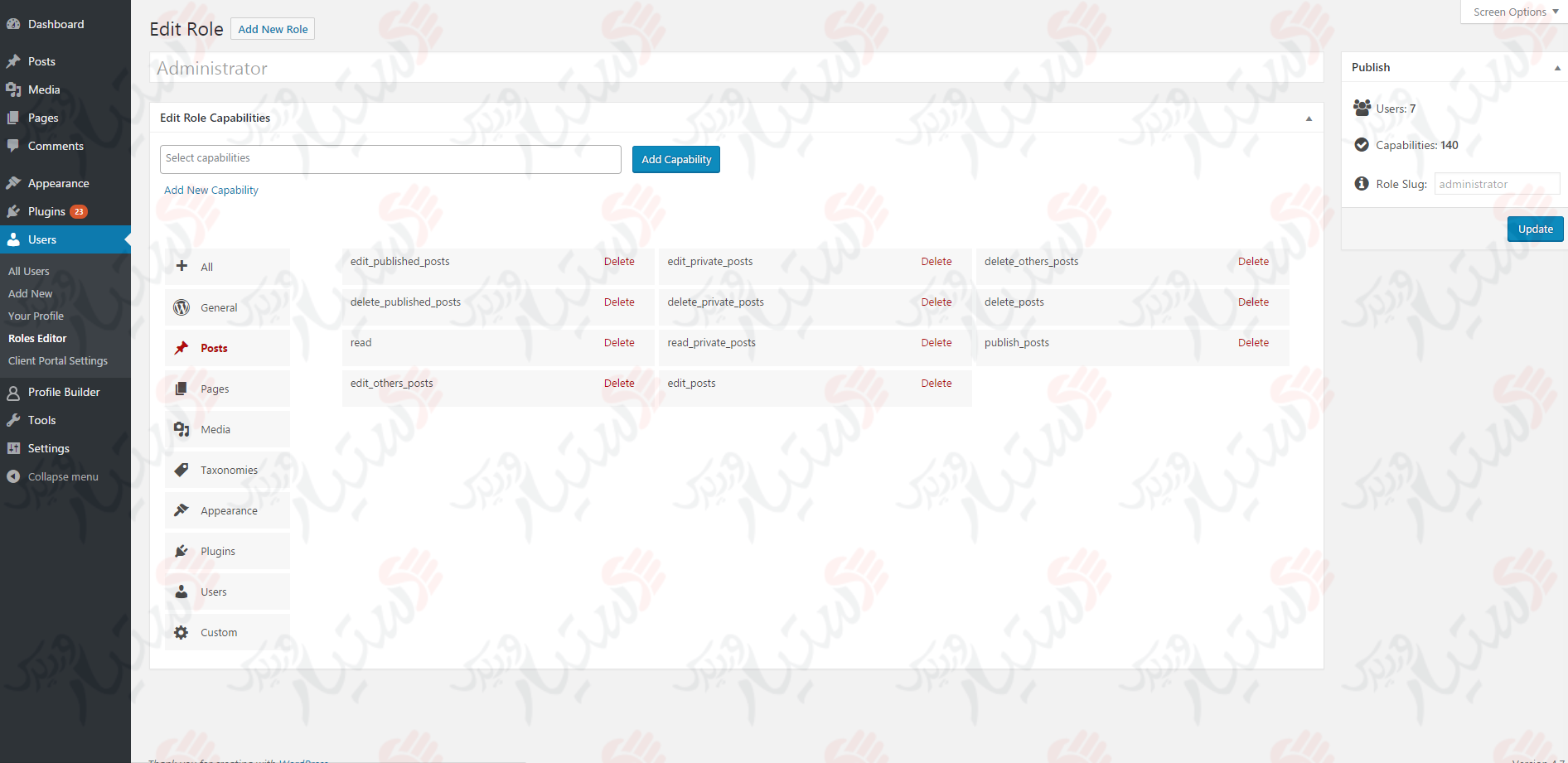Screen dimensions: 1568x763
Task: Select the Taxonomies tag icon
Action: (x=182, y=470)
